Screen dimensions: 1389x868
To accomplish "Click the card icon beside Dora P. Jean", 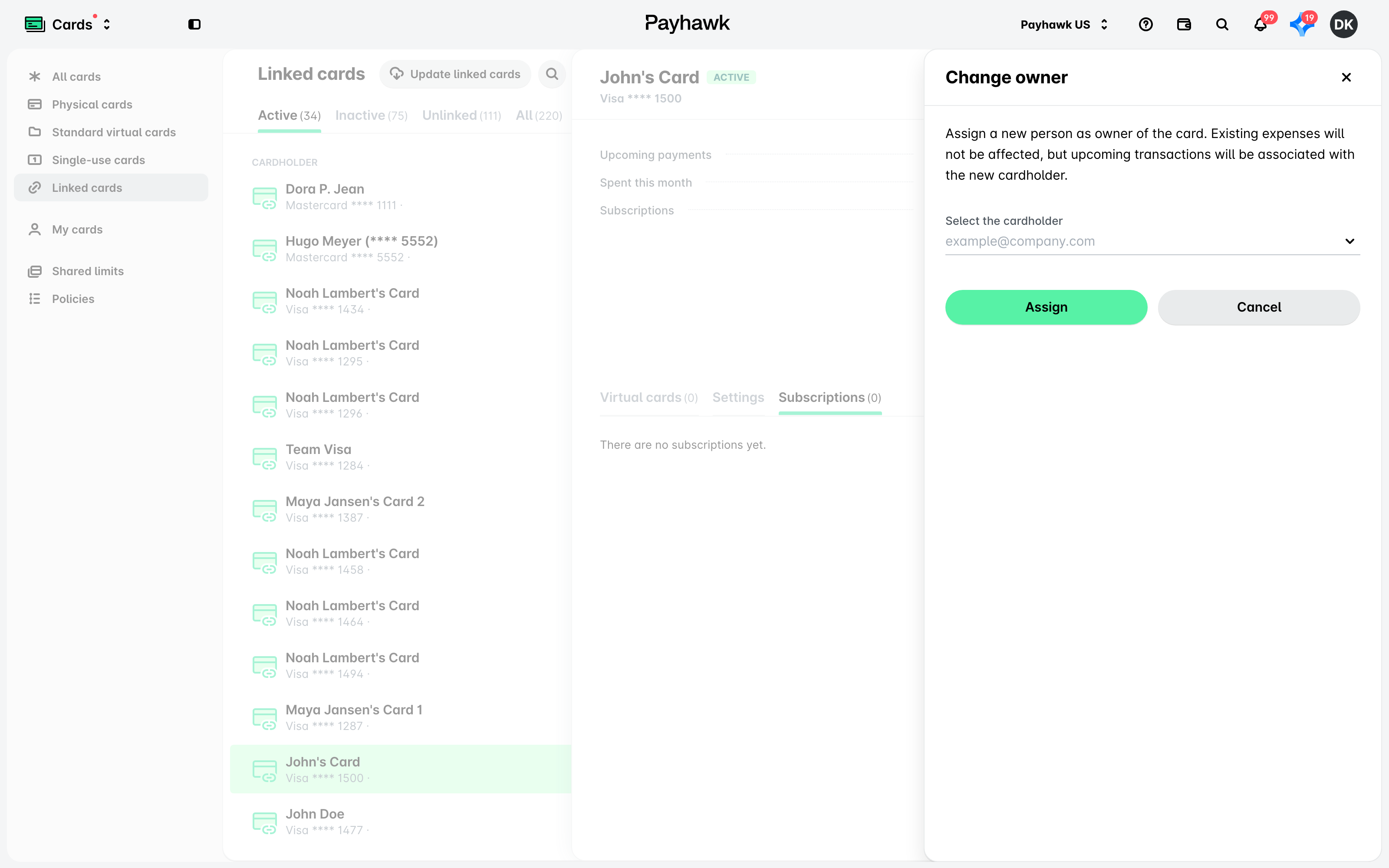I will [x=265, y=197].
